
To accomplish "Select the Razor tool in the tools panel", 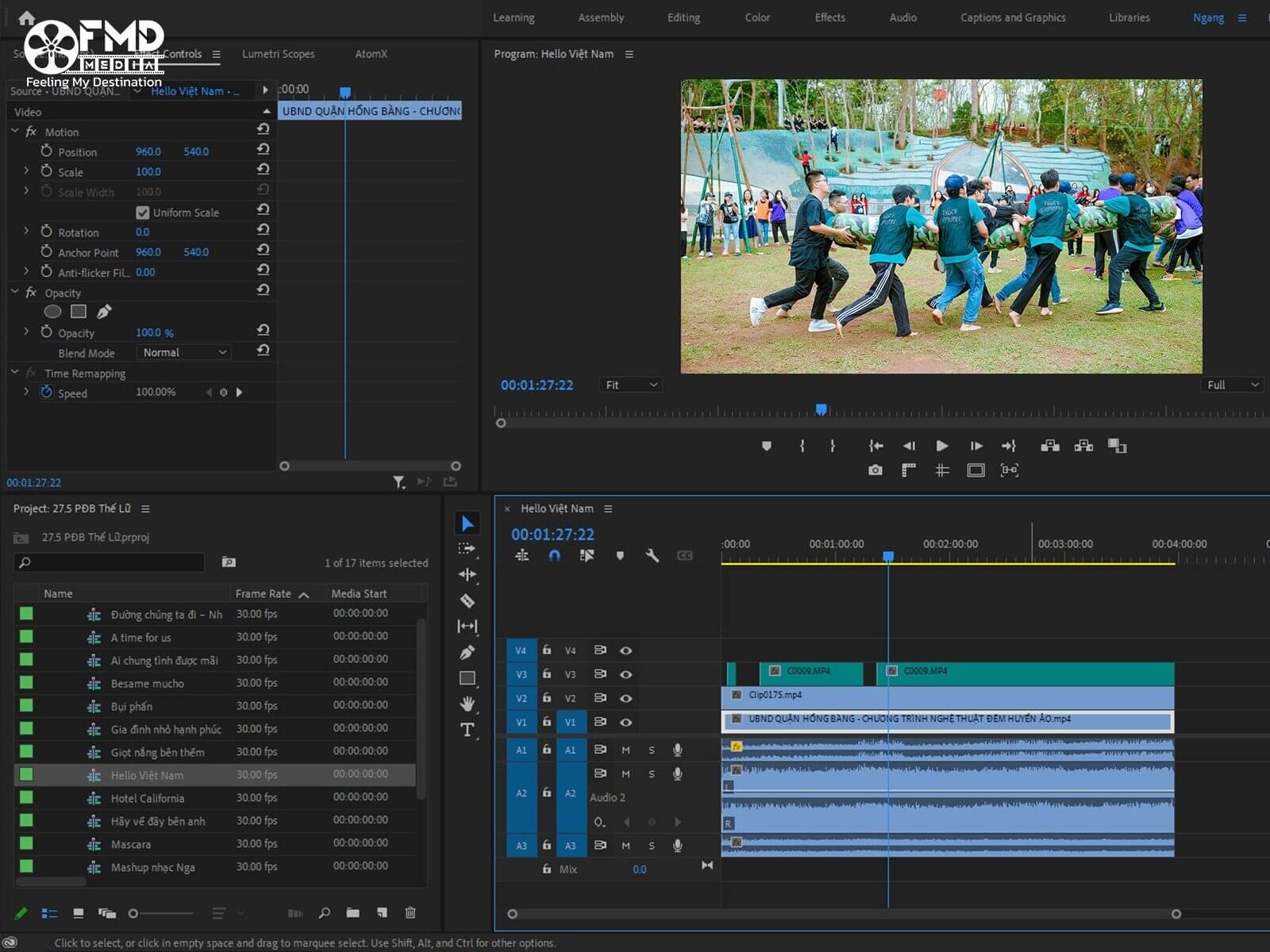I will (468, 601).
